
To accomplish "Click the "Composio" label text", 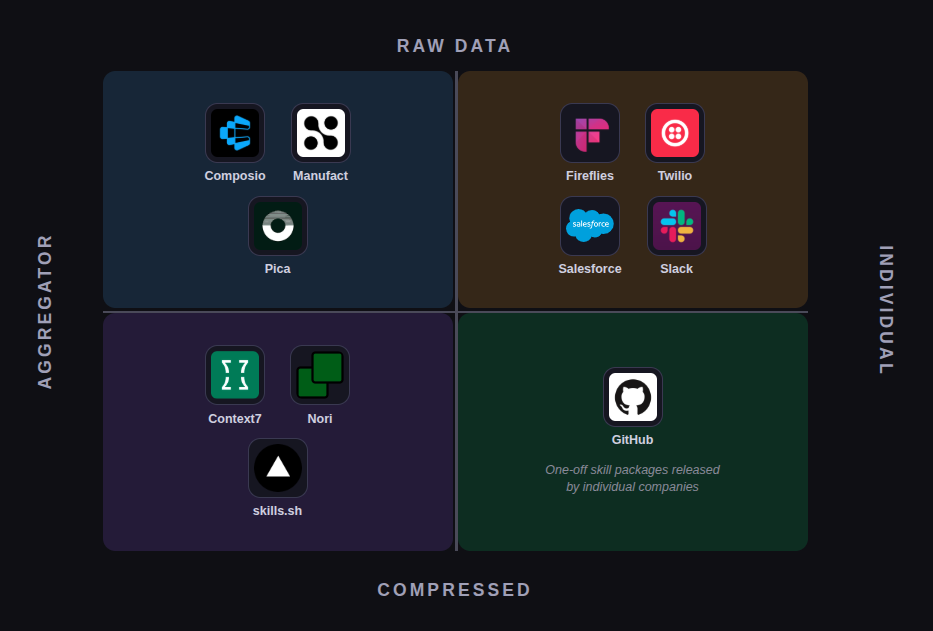I will click(235, 176).
